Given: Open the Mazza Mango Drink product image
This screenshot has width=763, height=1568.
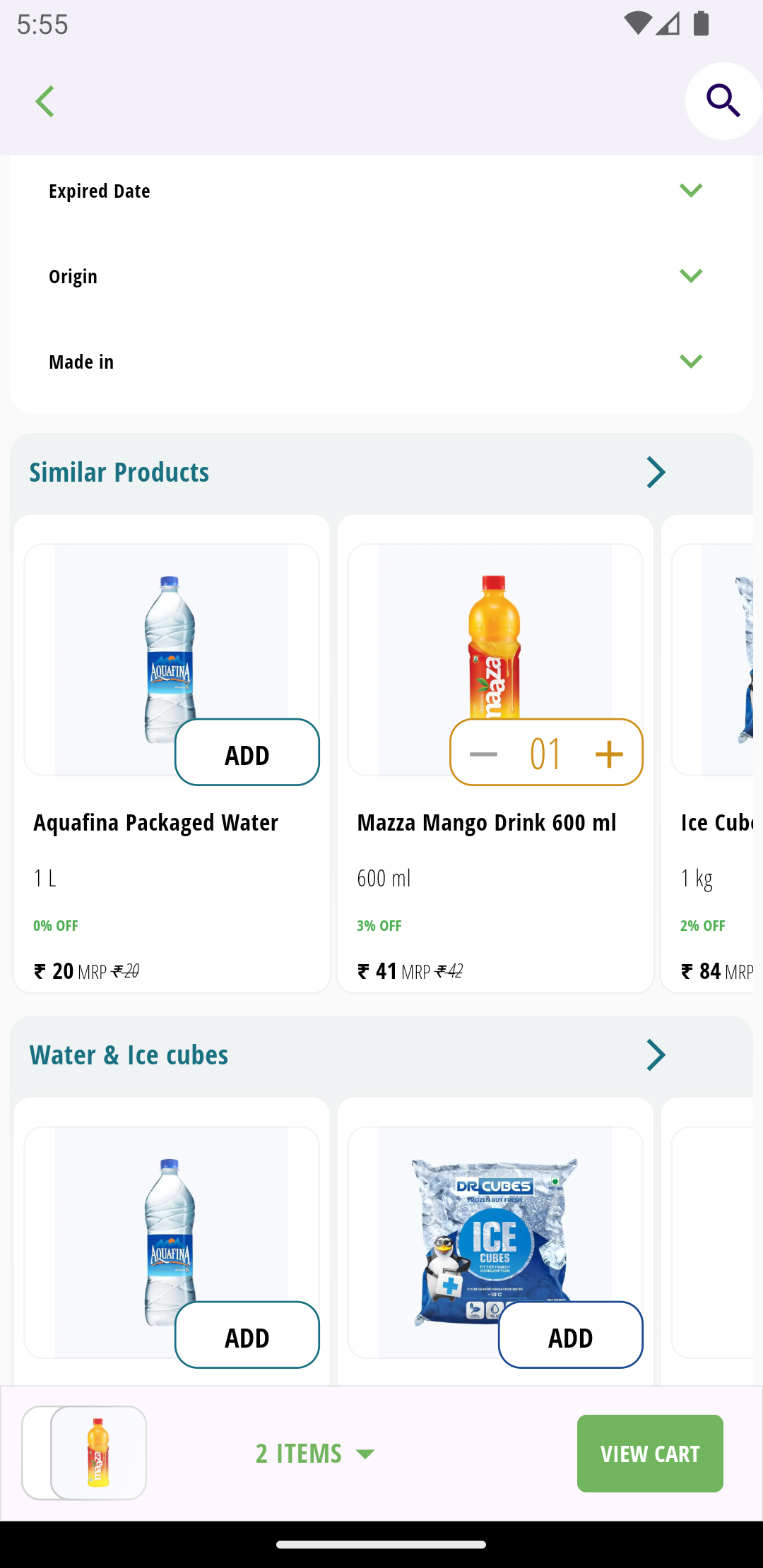Looking at the screenshot, I should [495, 646].
